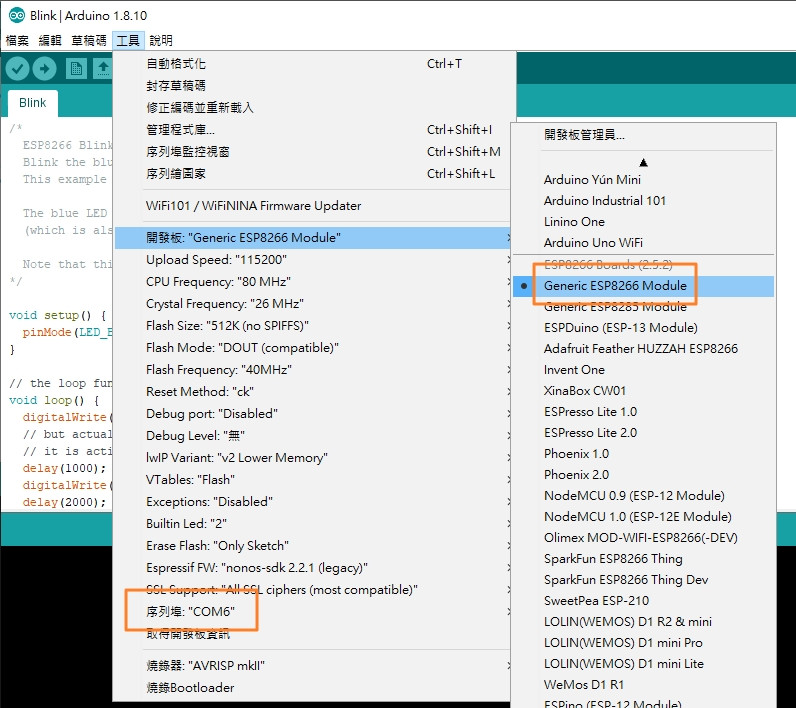Expand CPU Frequency 80 MHz submenu

(311, 282)
